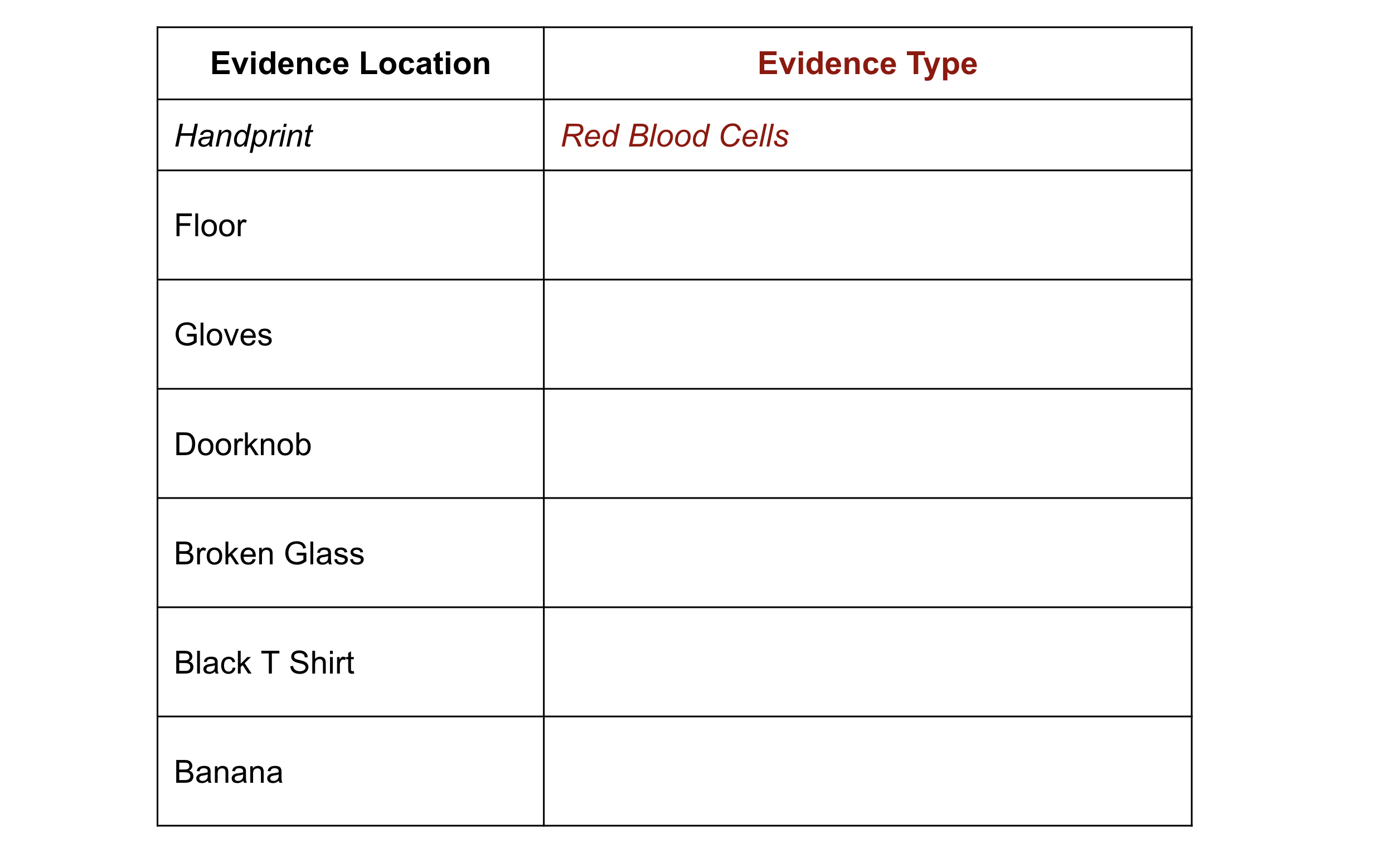1379x868 pixels.
Task: Click the word Cells in the red italic text
Action: click(x=754, y=136)
